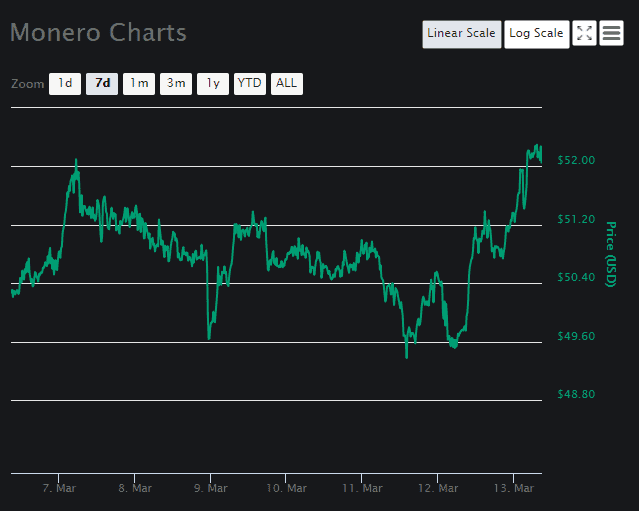Screen dimensions: 639x511
Task: Click the Monero Charts heading
Action: [98, 33]
